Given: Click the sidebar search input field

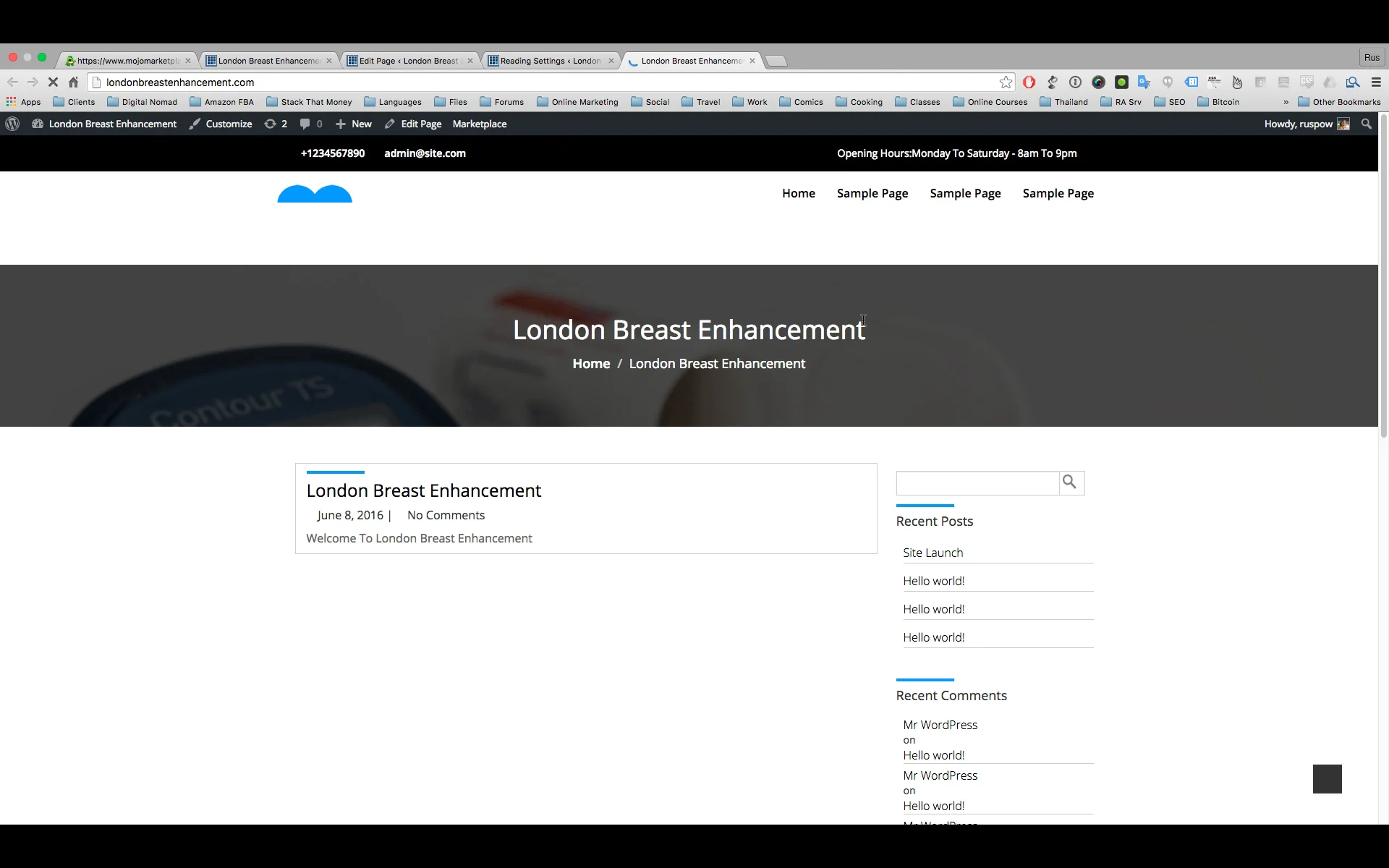Looking at the screenshot, I should pyautogui.click(x=977, y=482).
